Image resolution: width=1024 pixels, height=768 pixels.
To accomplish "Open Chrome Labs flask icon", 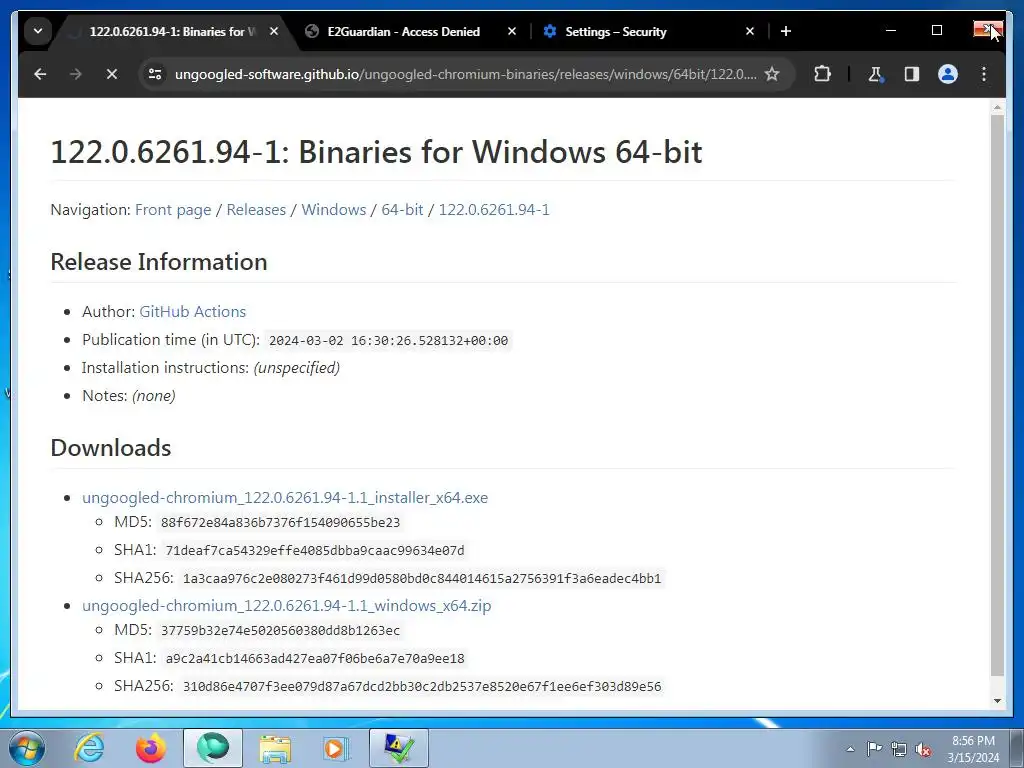I will [x=875, y=74].
